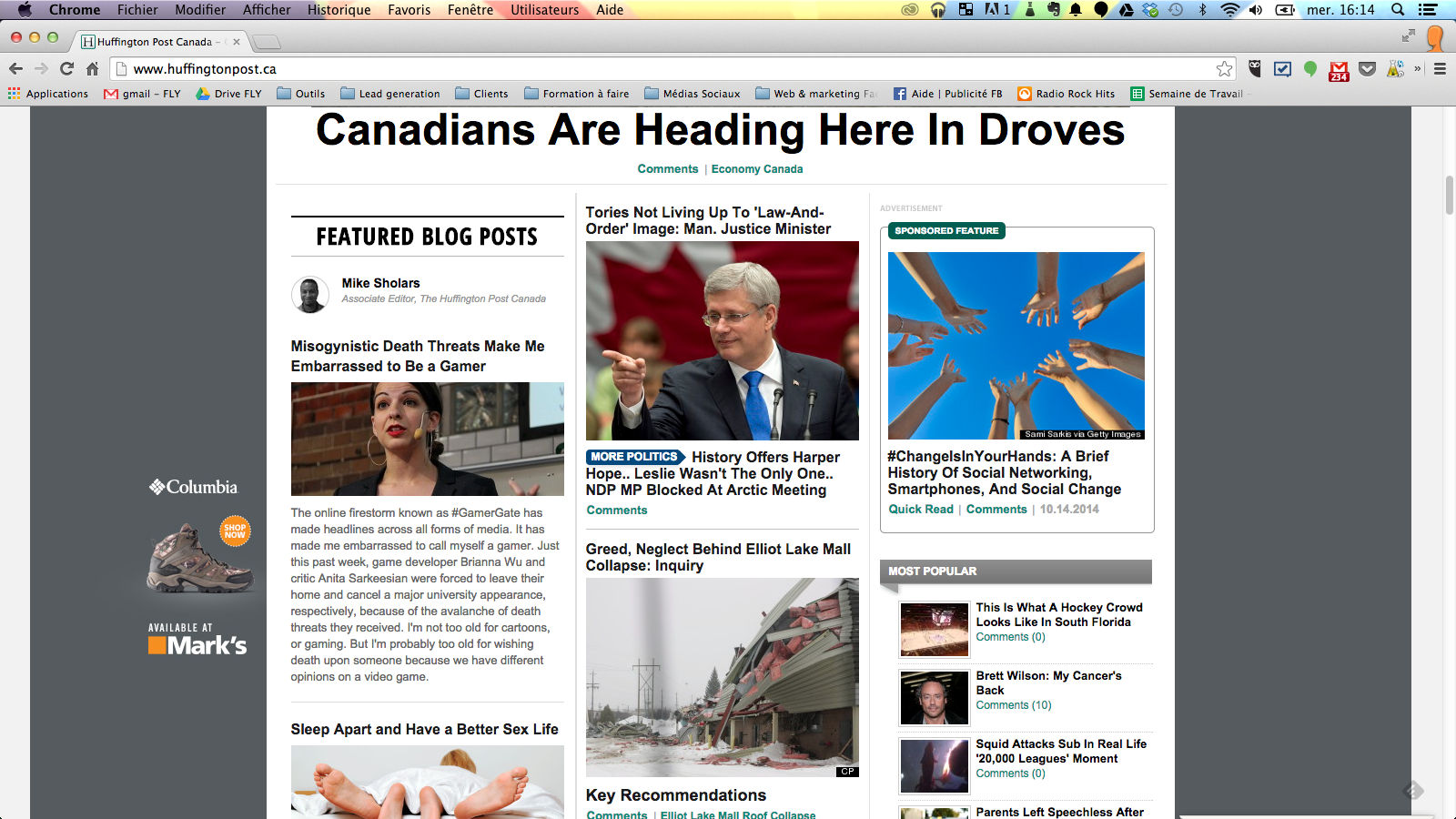This screenshot has height=819, width=1456.
Task: Open the Drive FLY bookmark
Action: coord(229,94)
